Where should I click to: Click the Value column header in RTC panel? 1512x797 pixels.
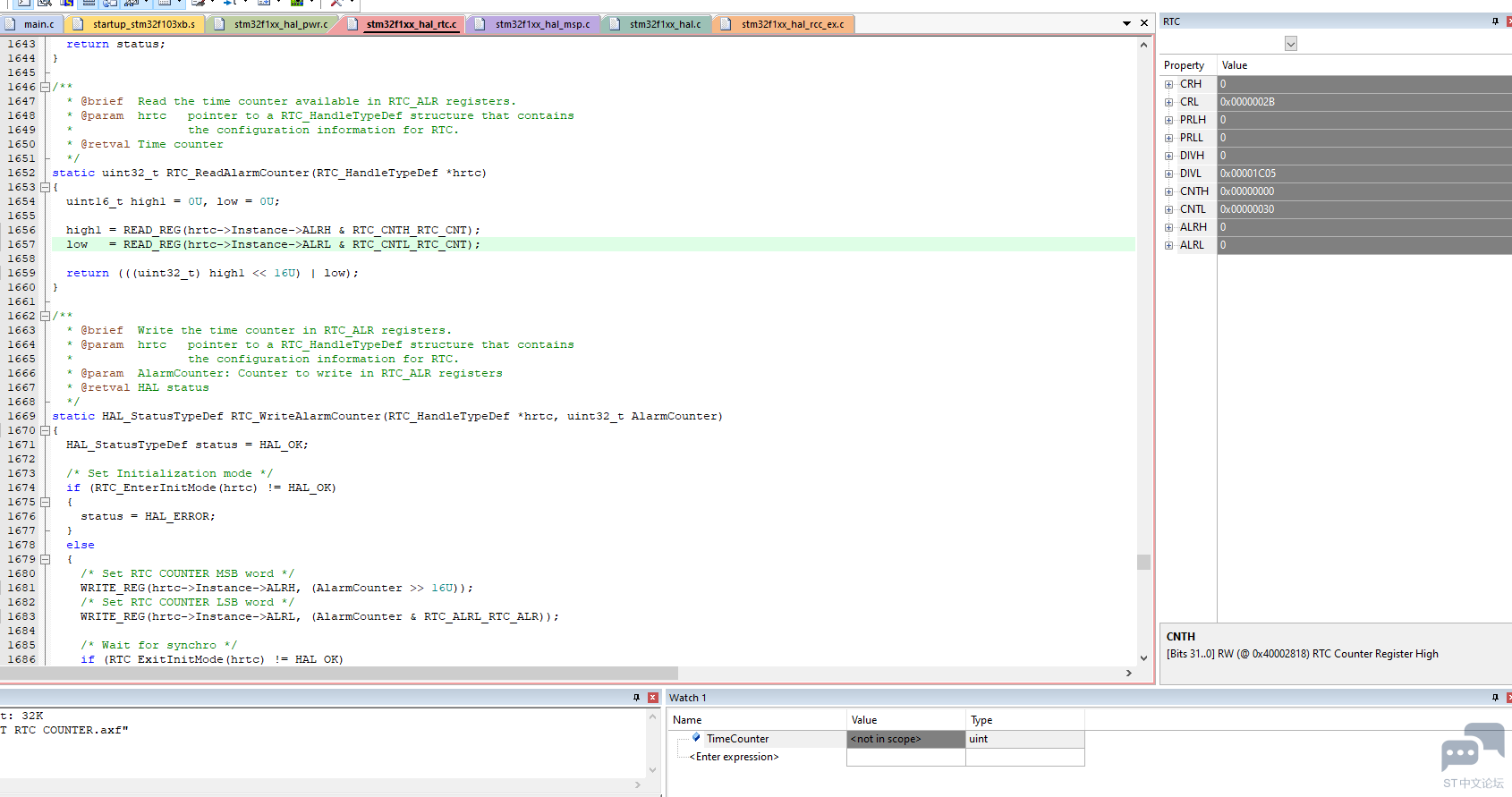[1364, 65]
